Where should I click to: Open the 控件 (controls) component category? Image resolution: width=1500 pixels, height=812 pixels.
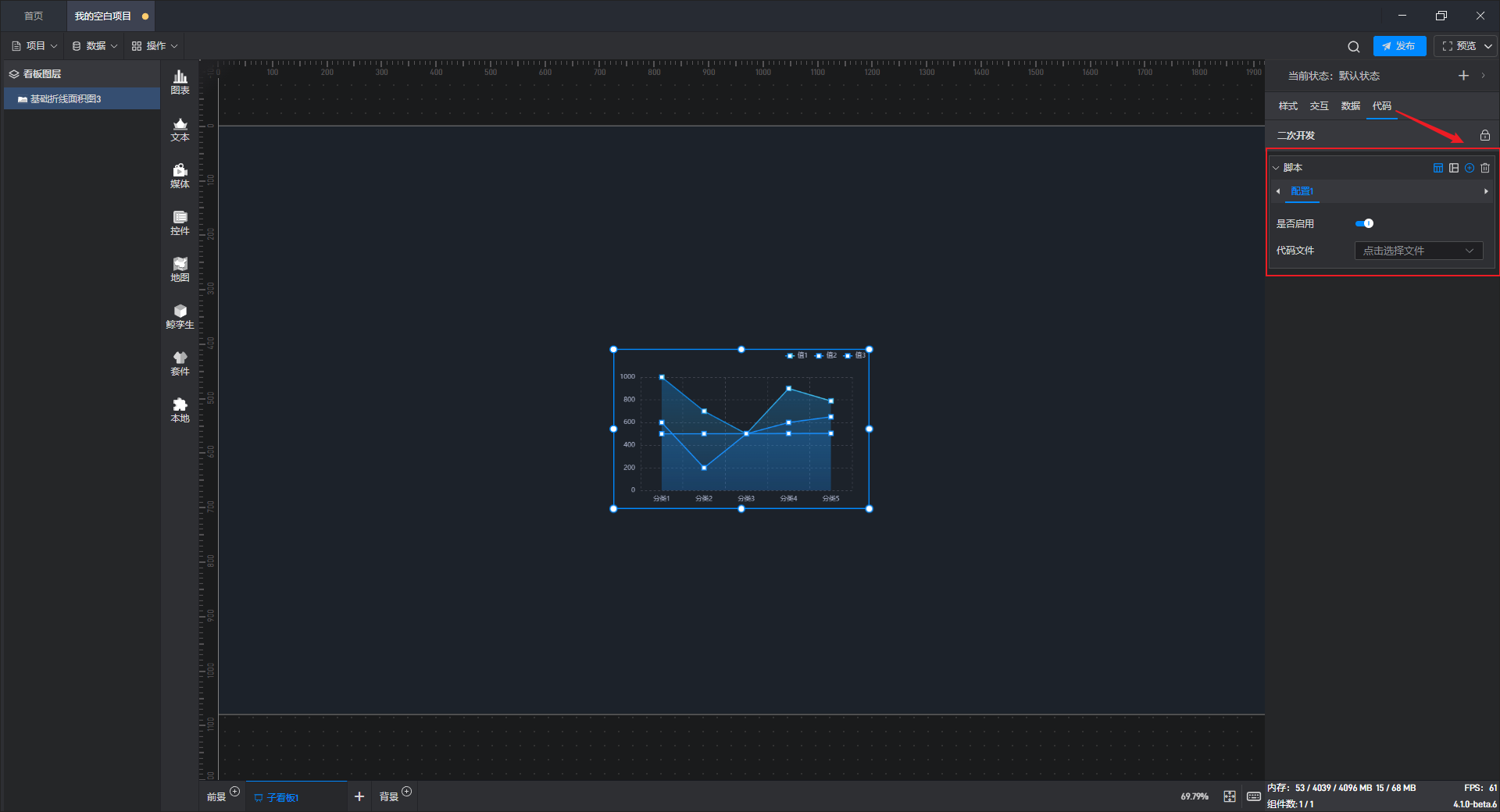click(180, 223)
